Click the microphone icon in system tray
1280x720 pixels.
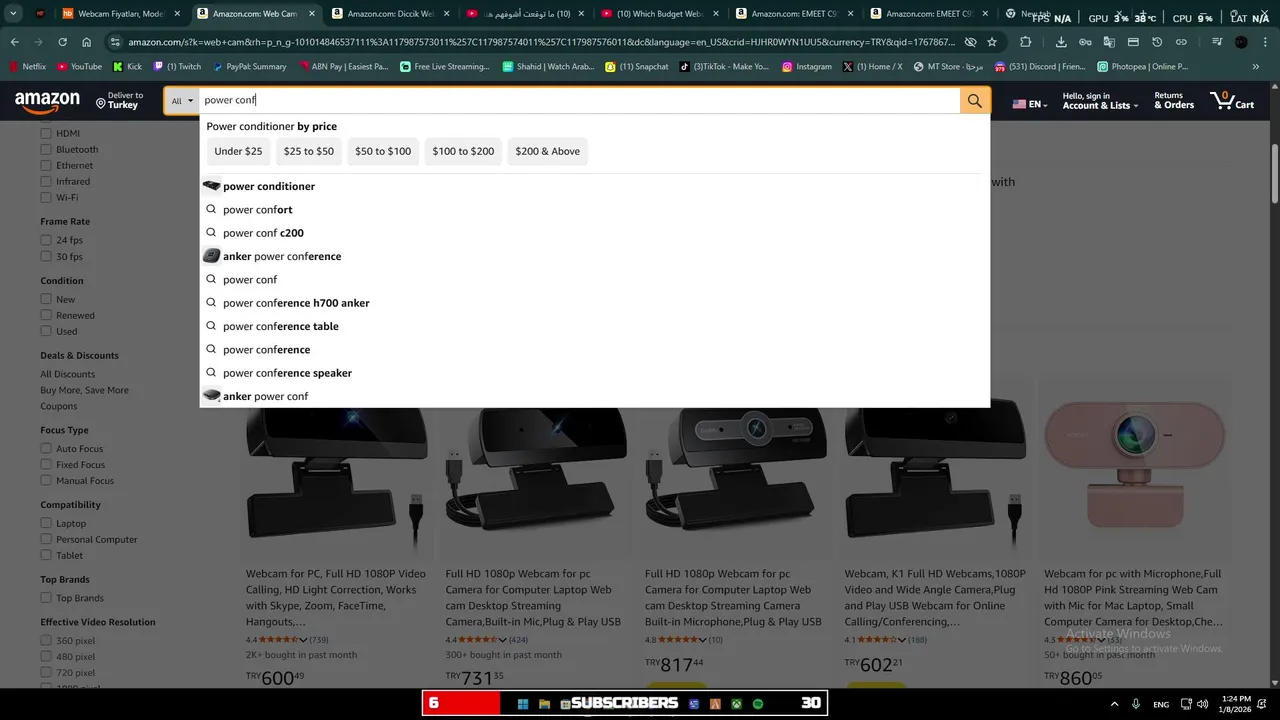(x=1135, y=704)
